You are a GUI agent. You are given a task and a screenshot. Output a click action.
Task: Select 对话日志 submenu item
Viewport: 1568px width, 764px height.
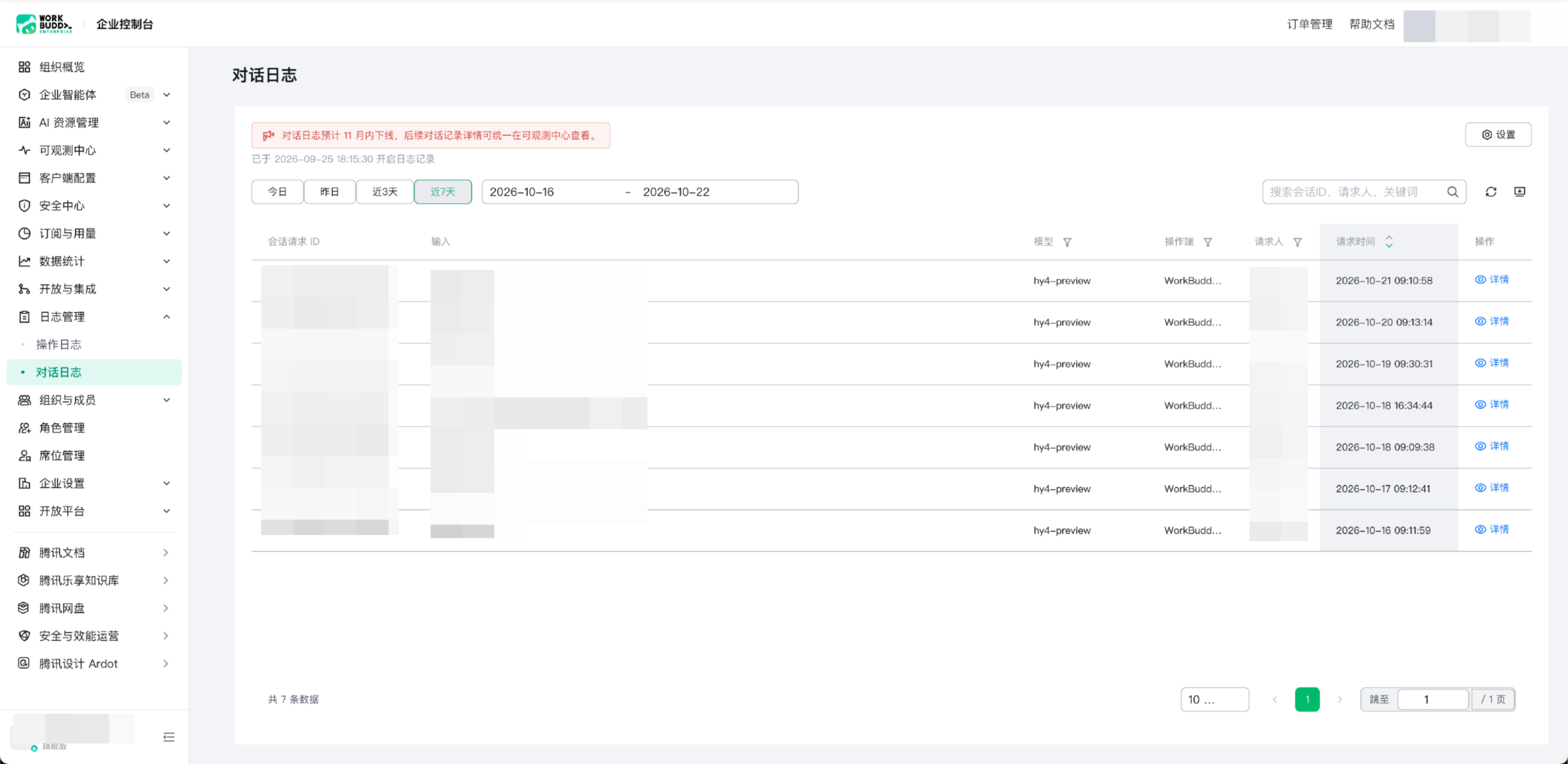94,372
